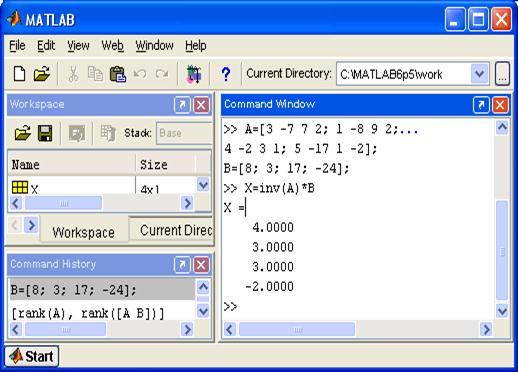Switch to the Current Directory tab
This screenshot has height=372, width=518.
tap(172, 230)
